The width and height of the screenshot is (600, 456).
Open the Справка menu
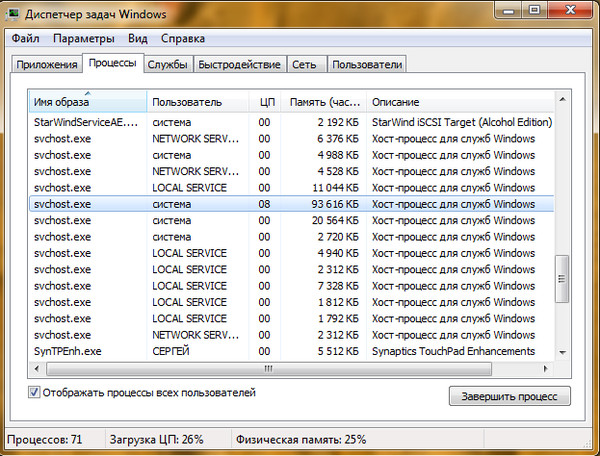[x=183, y=39]
